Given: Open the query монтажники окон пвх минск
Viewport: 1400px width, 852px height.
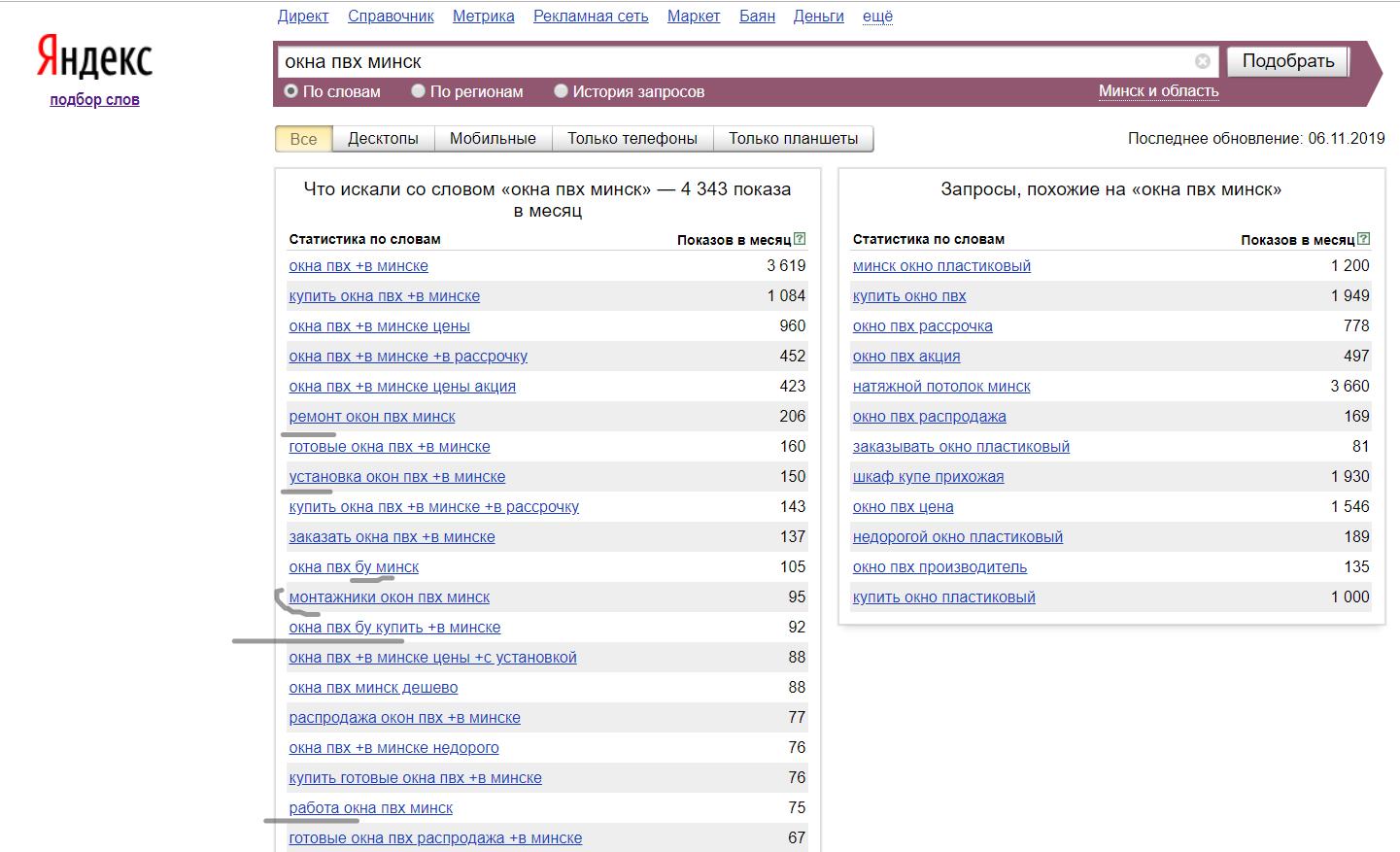Looking at the screenshot, I should pyautogui.click(x=389, y=597).
